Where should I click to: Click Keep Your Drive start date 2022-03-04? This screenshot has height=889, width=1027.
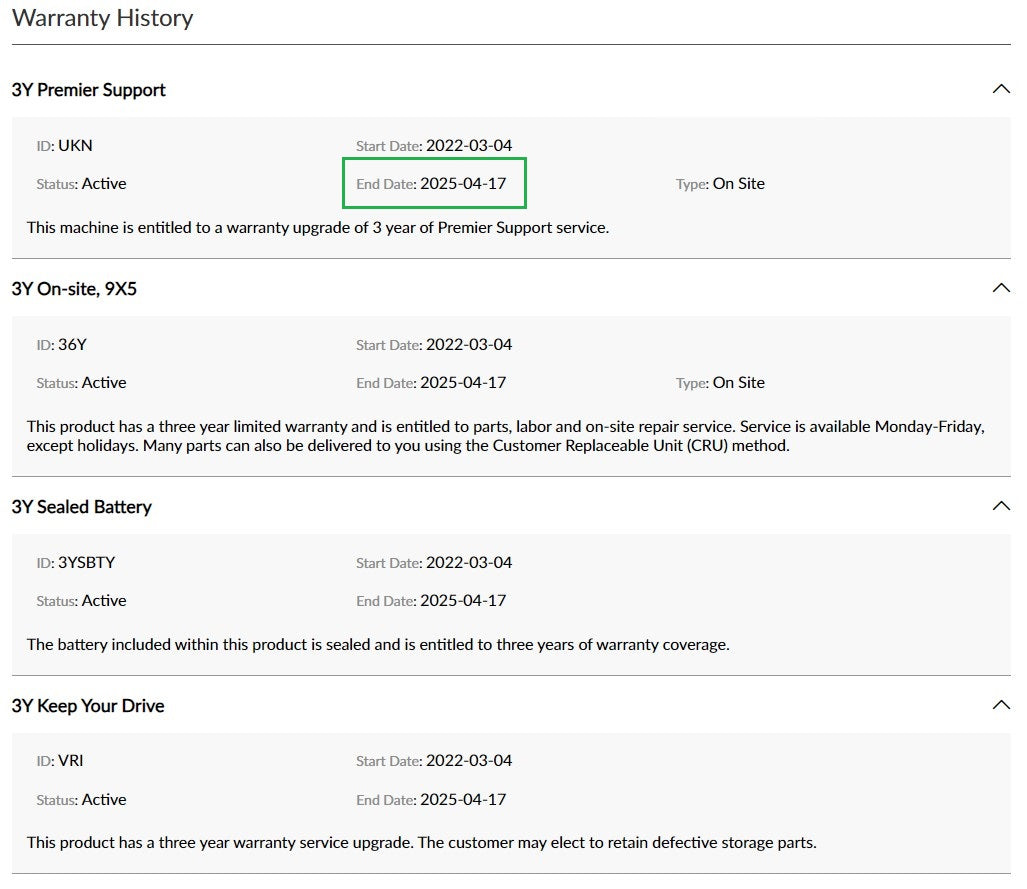pos(469,761)
